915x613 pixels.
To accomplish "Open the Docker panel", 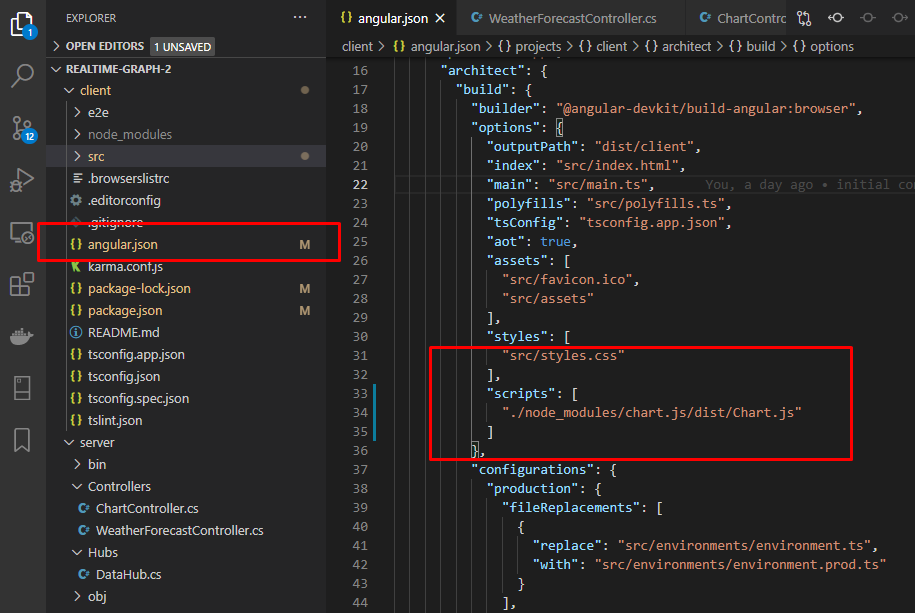I will 22,335.
